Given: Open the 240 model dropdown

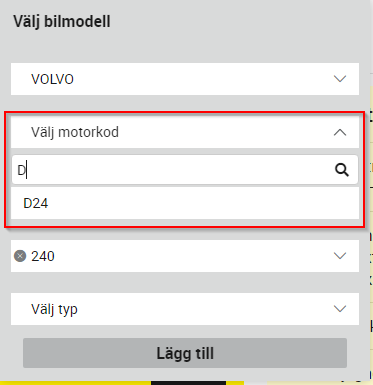Looking at the screenshot, I should click(185, 256).
